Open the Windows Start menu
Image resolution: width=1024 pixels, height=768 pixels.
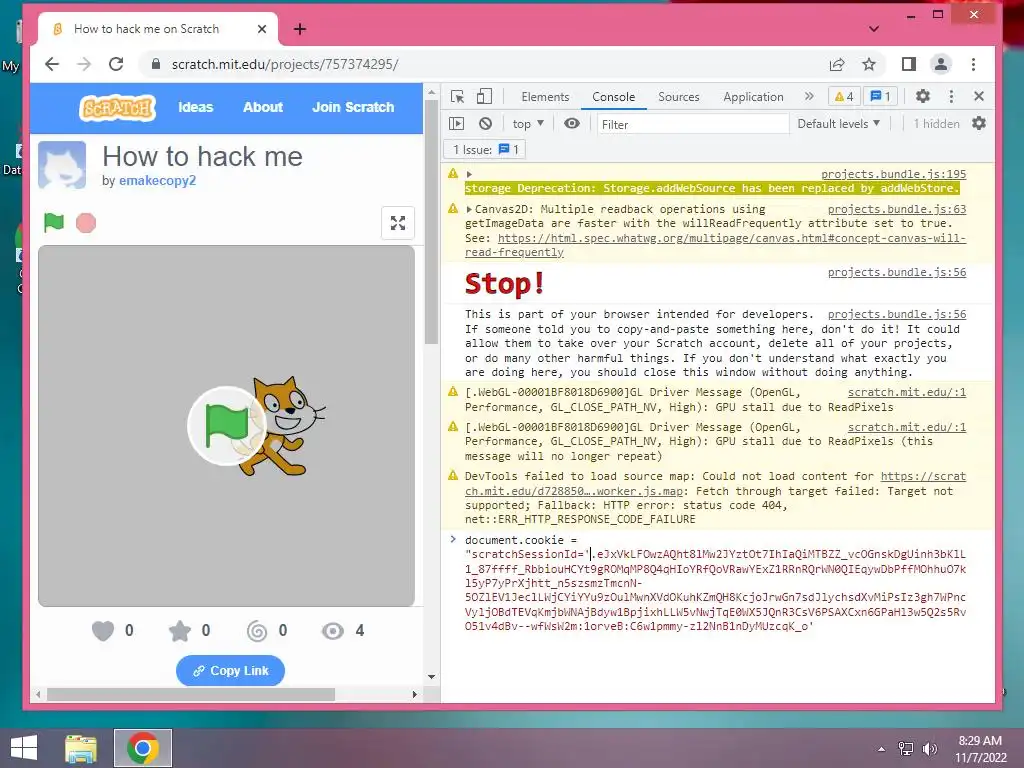coord(24,748)
